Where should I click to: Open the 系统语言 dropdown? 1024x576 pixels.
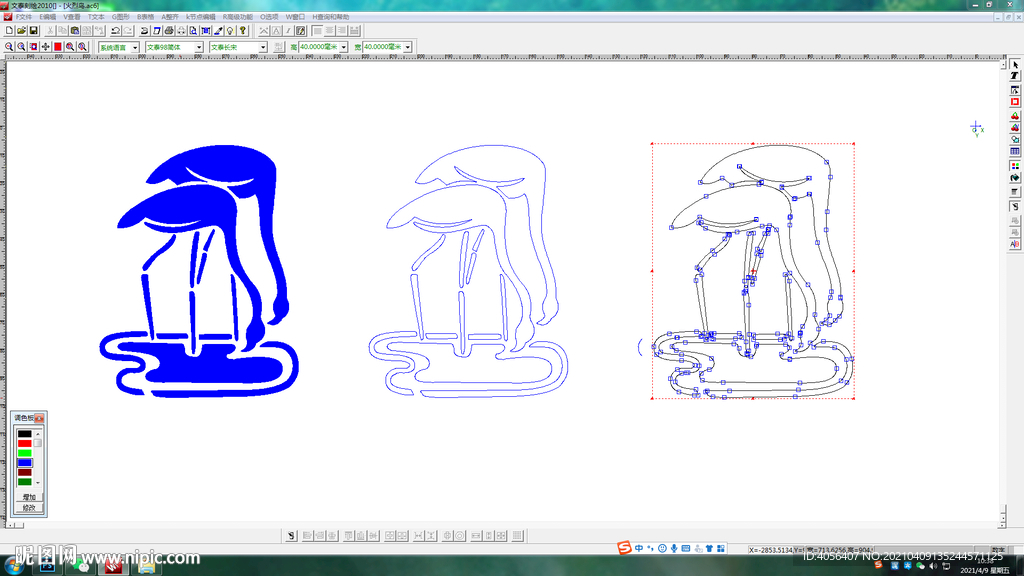[x=135, y=47]
